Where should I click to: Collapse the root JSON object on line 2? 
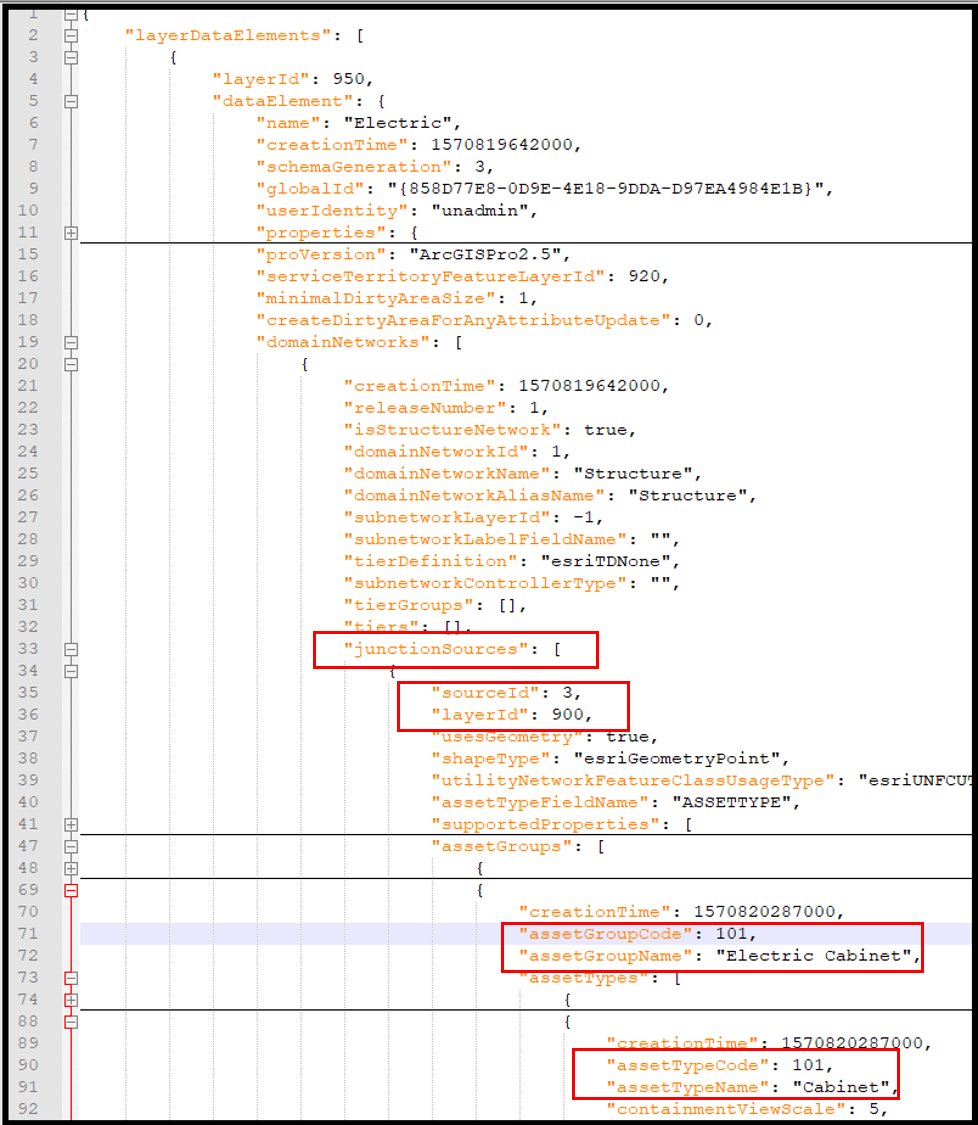pyautogui.click(x=69, y=12)
